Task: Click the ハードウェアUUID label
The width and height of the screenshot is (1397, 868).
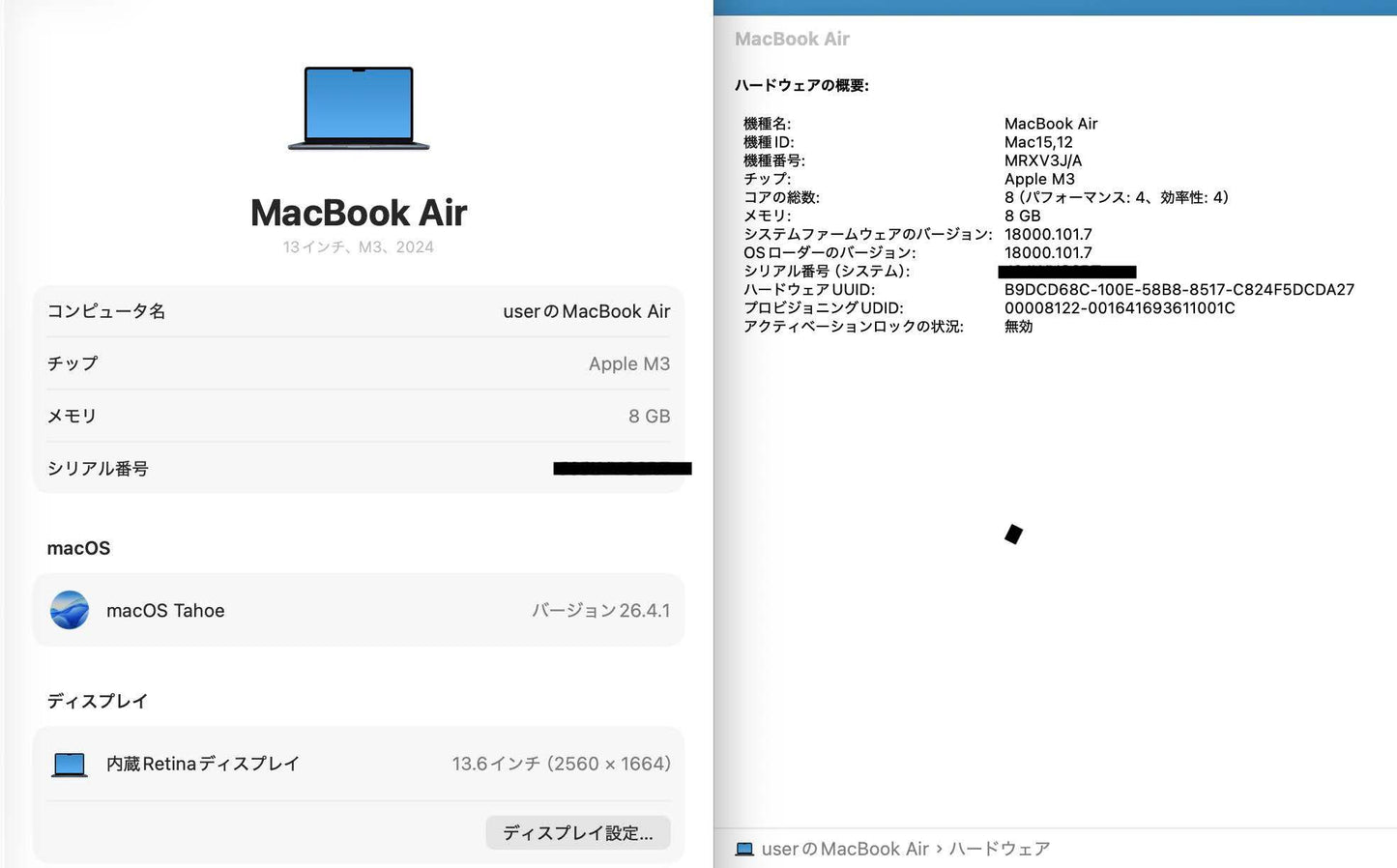Action: click(809, 289)
